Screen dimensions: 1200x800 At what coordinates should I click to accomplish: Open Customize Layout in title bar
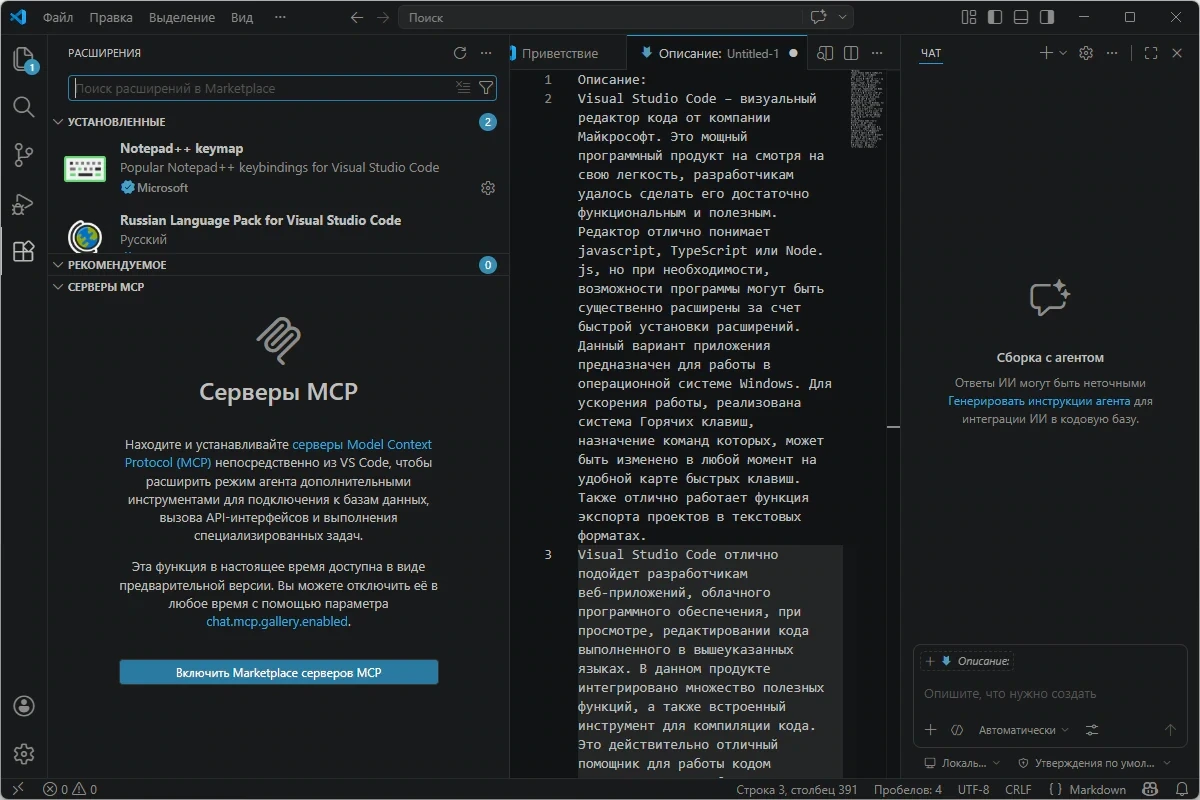(x=968, y=17)
